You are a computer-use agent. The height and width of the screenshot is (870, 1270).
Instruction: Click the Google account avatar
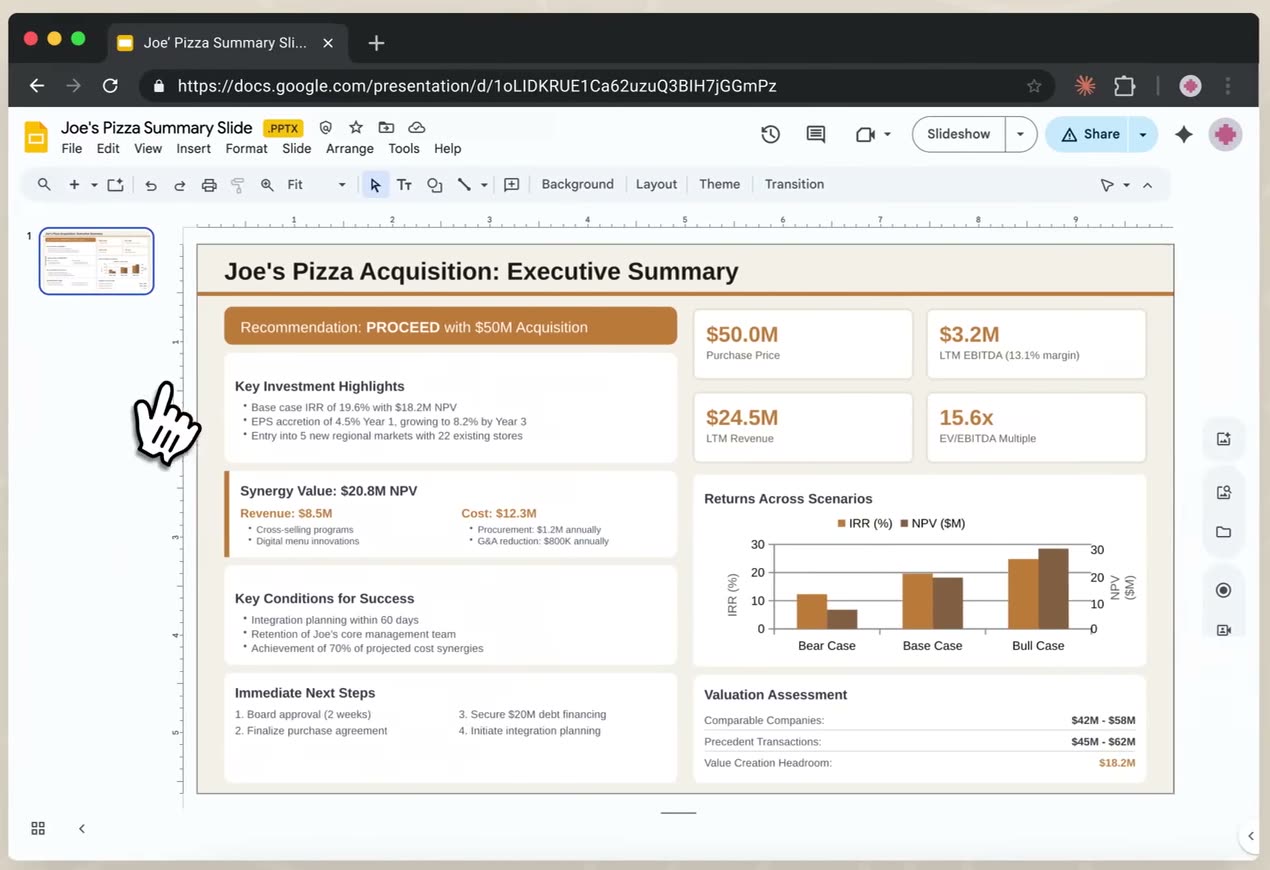[x=1225, y=134]
